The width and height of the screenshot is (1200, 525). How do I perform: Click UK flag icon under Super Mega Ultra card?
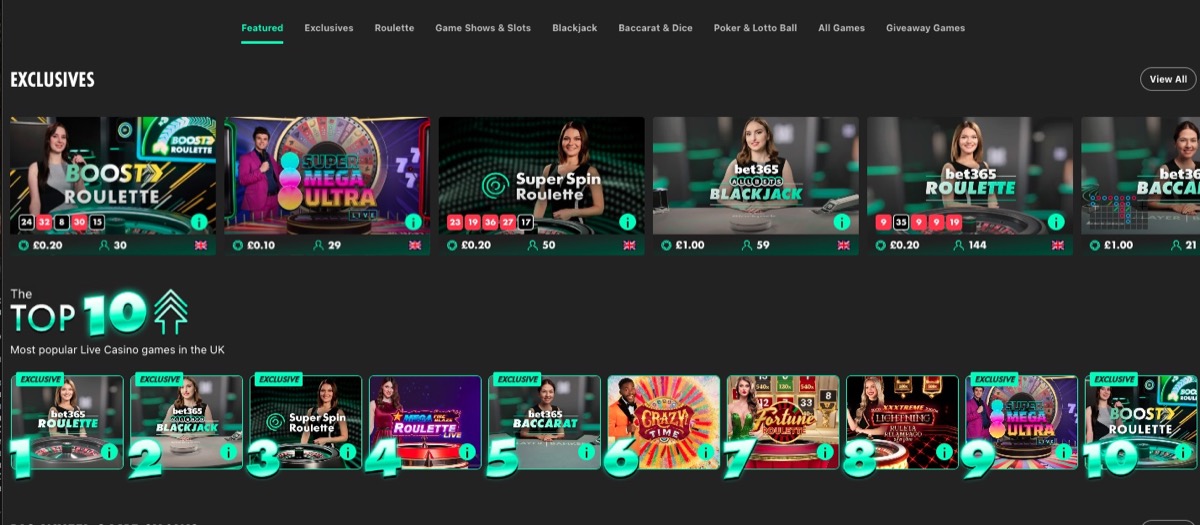coord(415,245)
